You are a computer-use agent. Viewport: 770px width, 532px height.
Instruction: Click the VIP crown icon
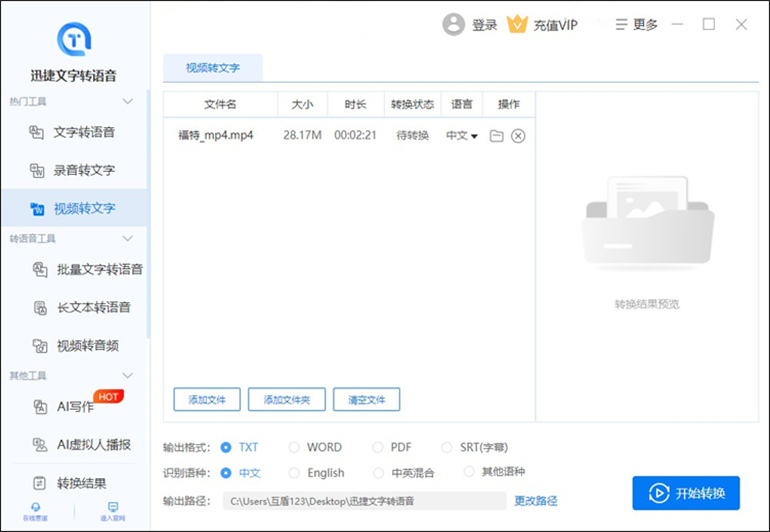point(517,24)
